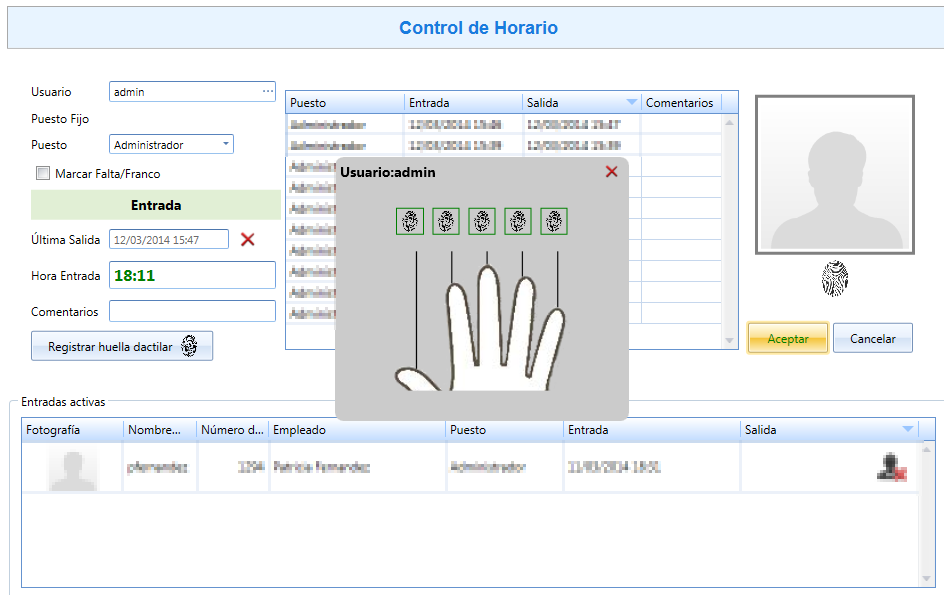Select the little finger fingerprint icon
944x595 pixels.
(x=554, y=221)
